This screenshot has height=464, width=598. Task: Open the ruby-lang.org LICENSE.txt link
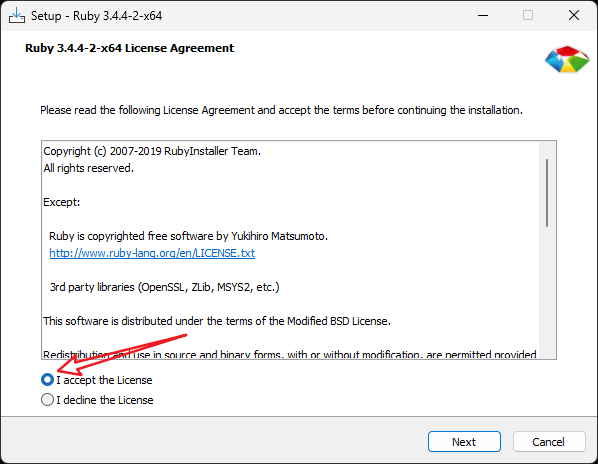point(152,253)
